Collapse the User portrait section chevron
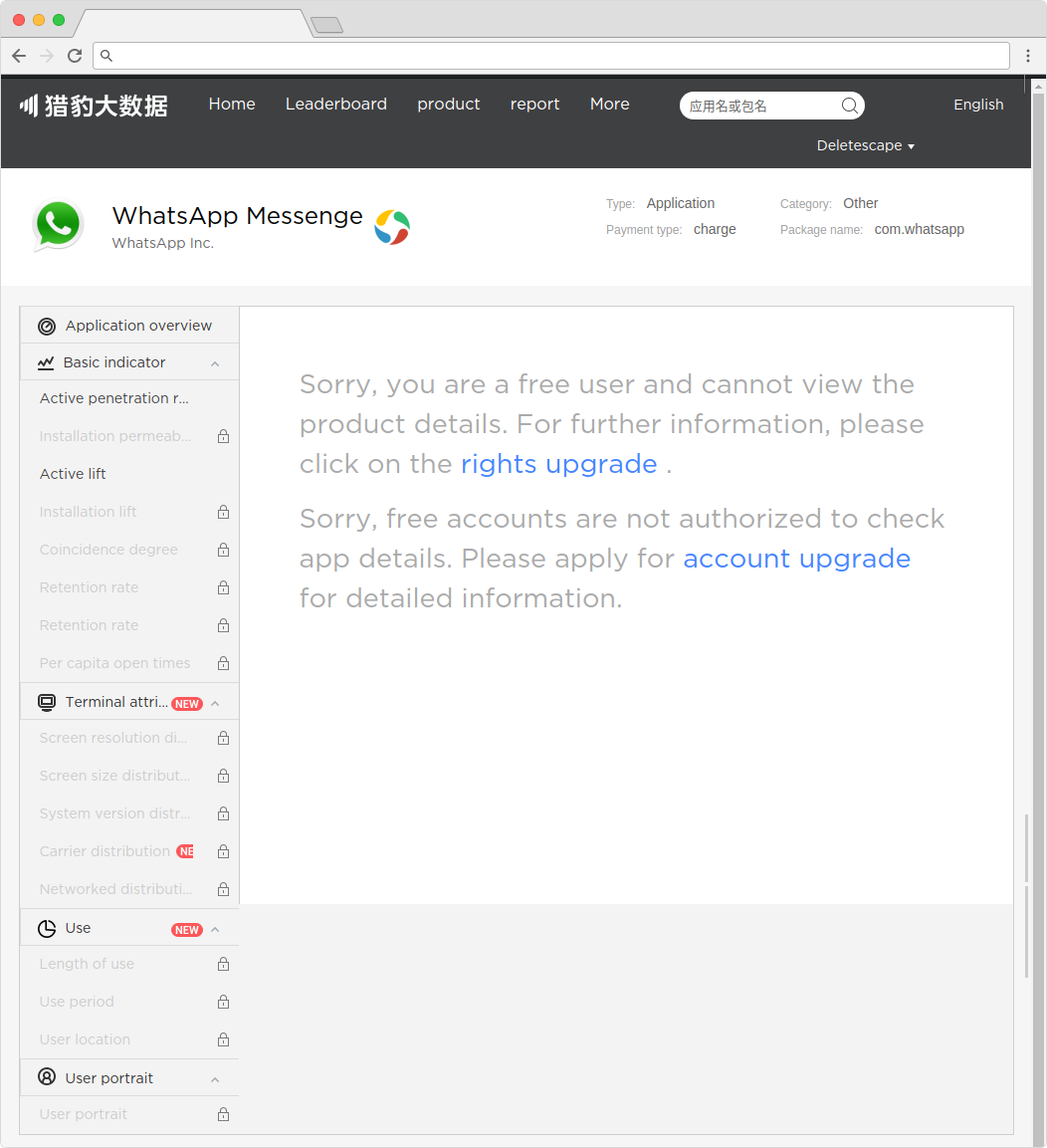The width and height of the screenshot is (1047, 1148). tap(215, 1080)
